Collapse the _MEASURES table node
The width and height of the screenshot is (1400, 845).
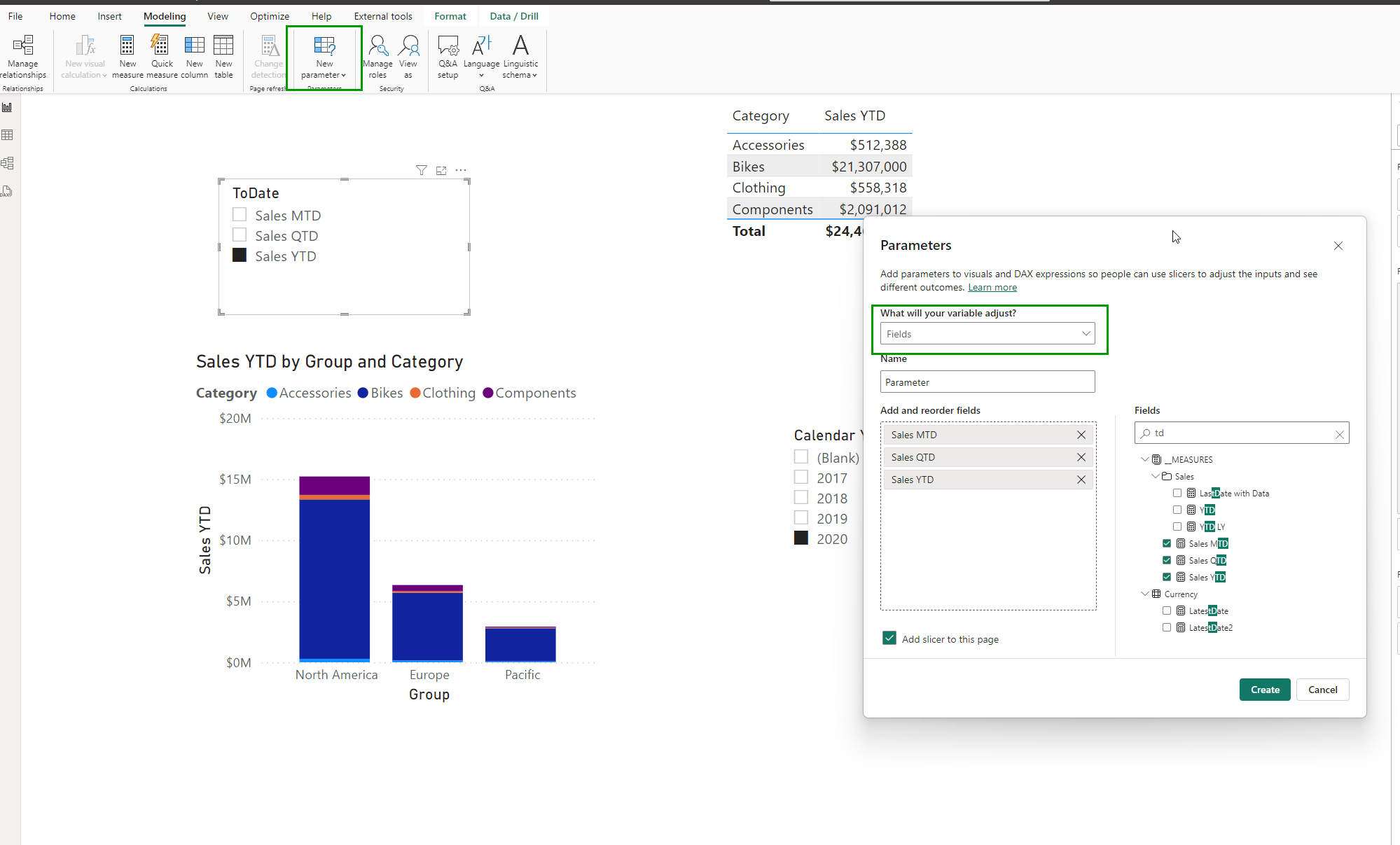[x=1145, y=459]
